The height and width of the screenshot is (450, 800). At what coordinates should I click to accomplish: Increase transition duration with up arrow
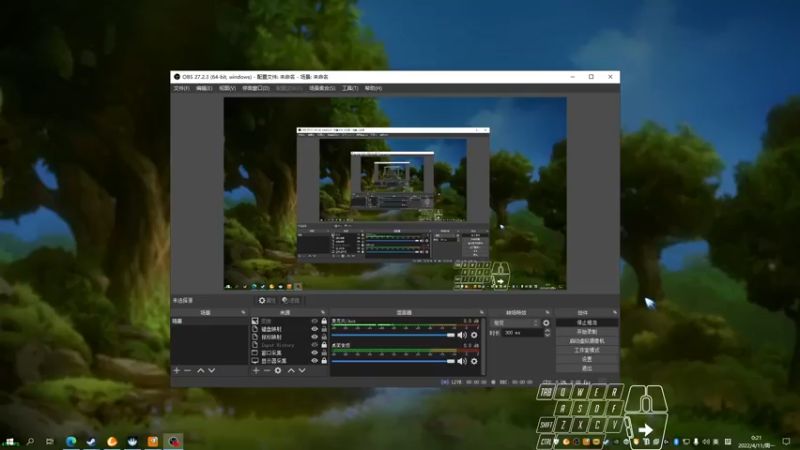tap(547, 330)
